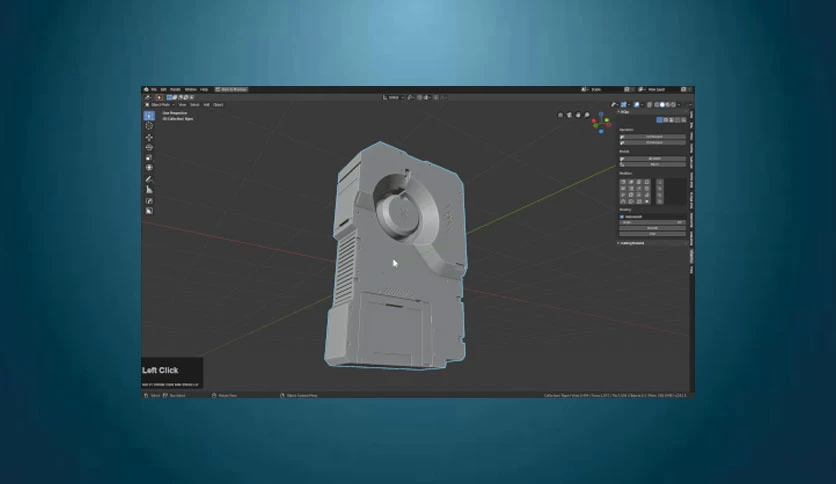Image resolution: width=836 pixels, height=484 pixels.
Task: Open the viewport Select menu
Action: [x=195, y=104]
